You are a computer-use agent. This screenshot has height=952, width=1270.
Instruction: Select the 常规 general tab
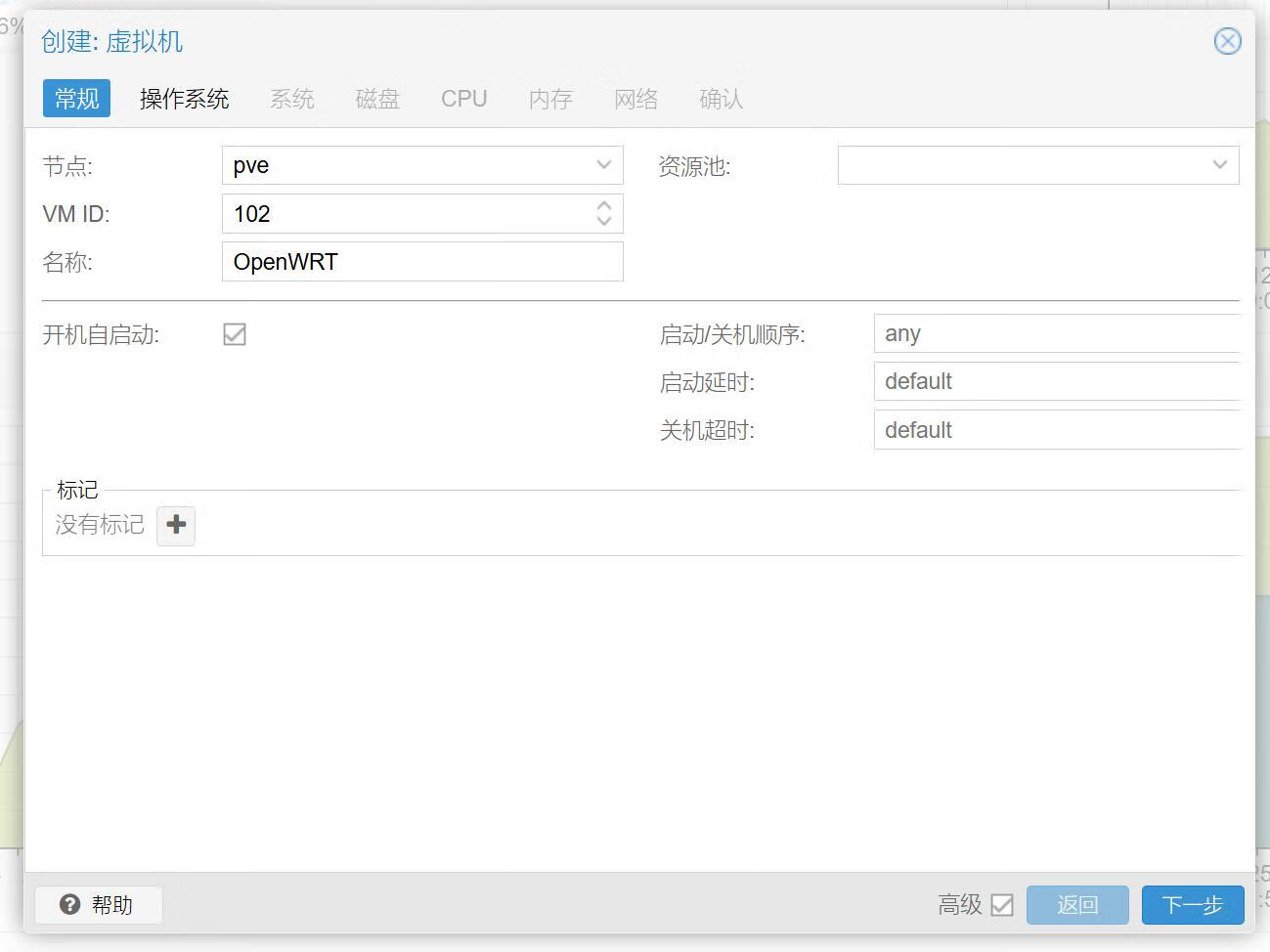click(x=76, y=99)
